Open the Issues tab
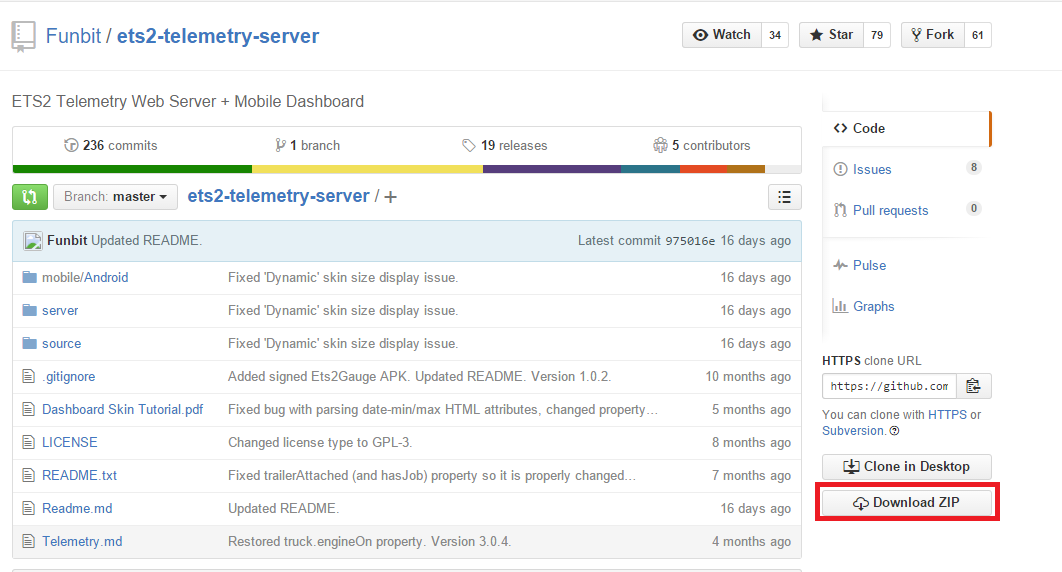Image resolution: width=1062 pixels, height=572 pixels. coord(871,169)
